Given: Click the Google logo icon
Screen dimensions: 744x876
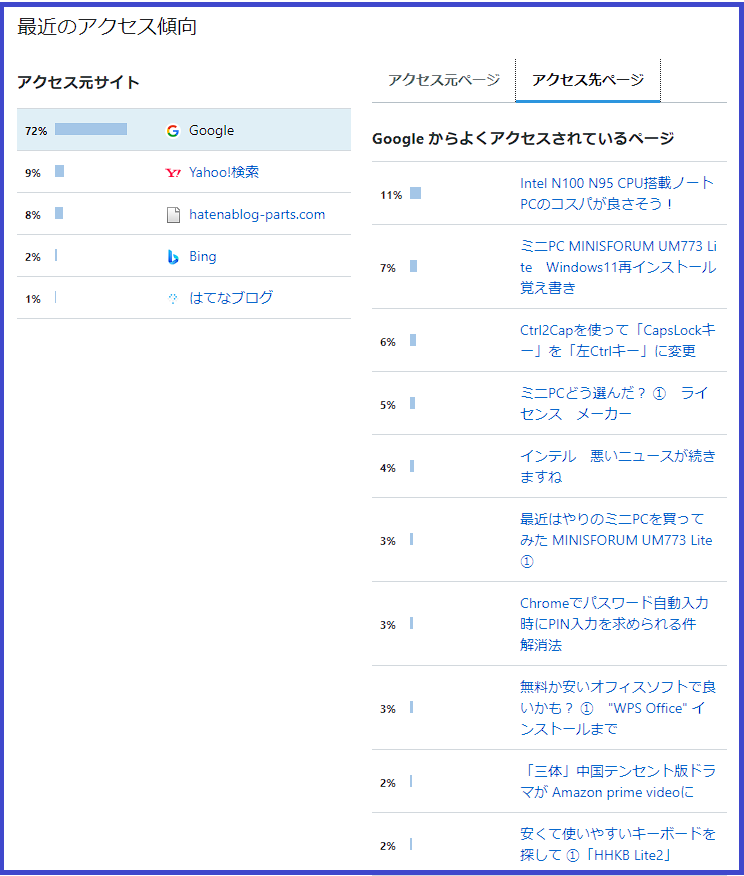Looking at the screenshot, I should [x=173, y=131].
